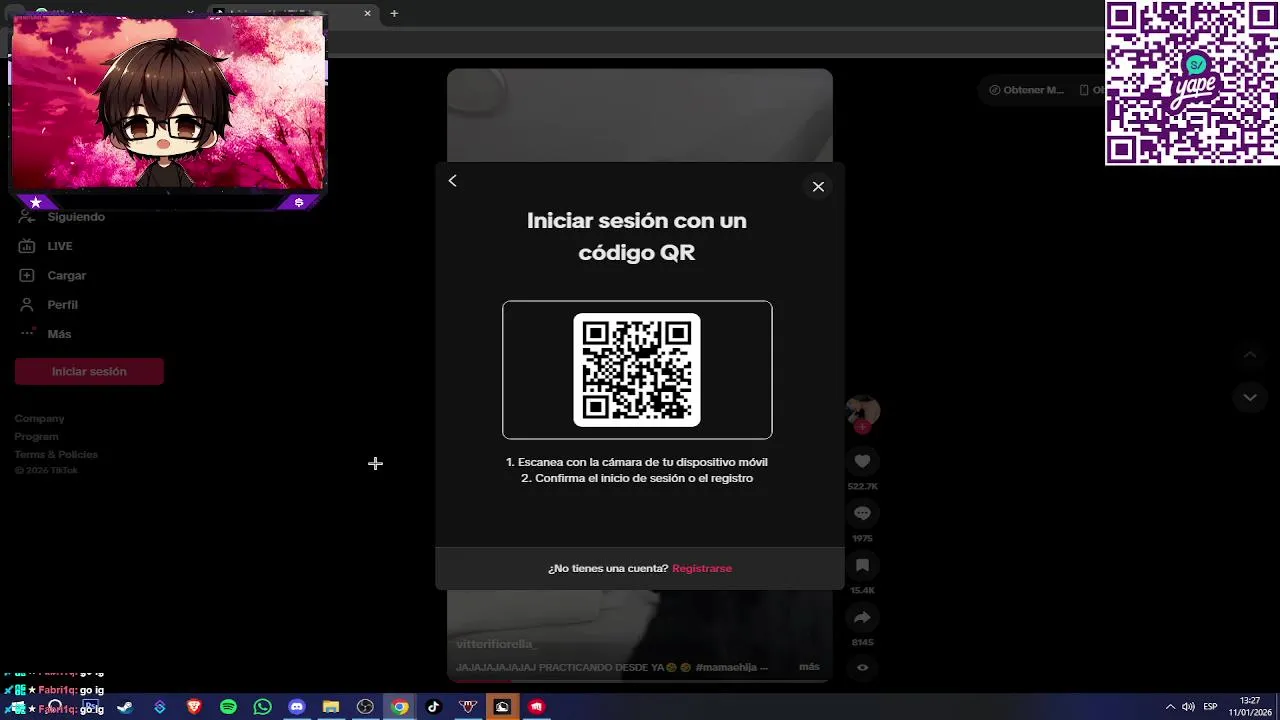The width and height of the screenshot is (1280, 720).
Task: Go to next video with down chevron
Action: click(x=1249, y=397)
